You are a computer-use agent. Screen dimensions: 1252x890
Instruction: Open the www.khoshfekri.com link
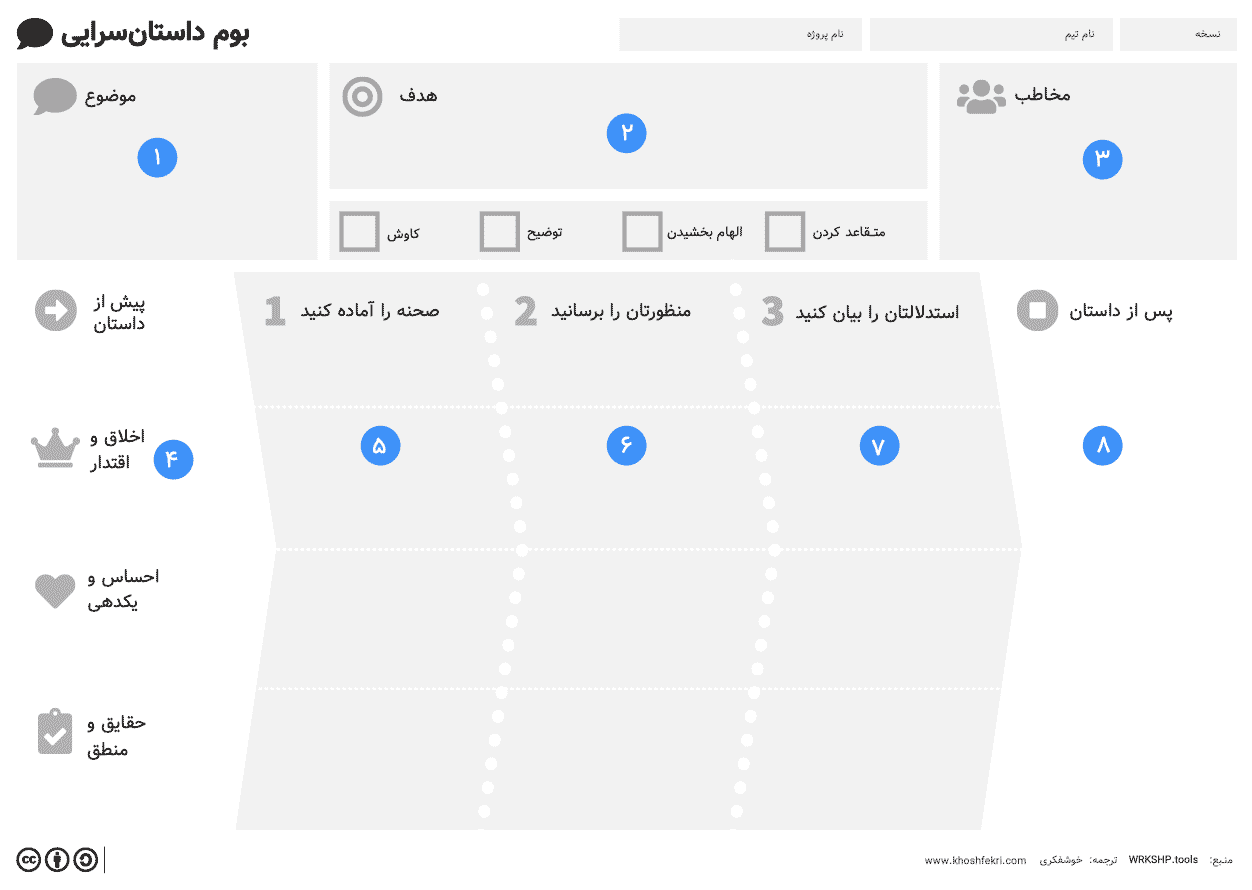point(975,861)
